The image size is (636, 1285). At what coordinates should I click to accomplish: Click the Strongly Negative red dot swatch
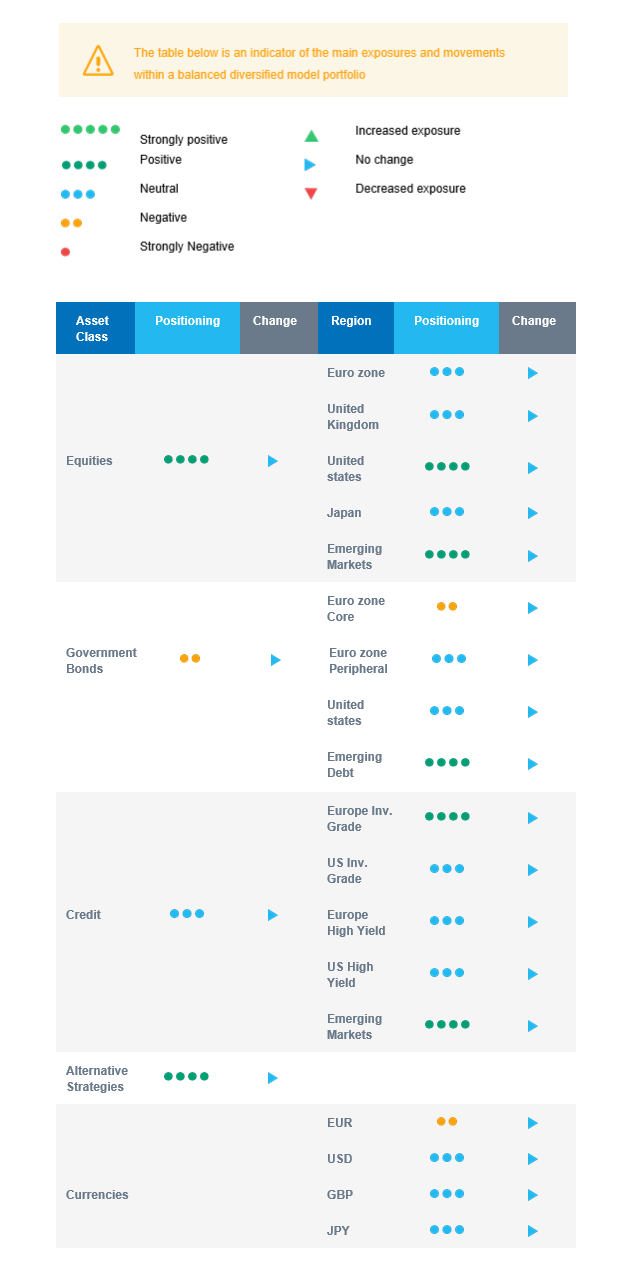[65, 252]
